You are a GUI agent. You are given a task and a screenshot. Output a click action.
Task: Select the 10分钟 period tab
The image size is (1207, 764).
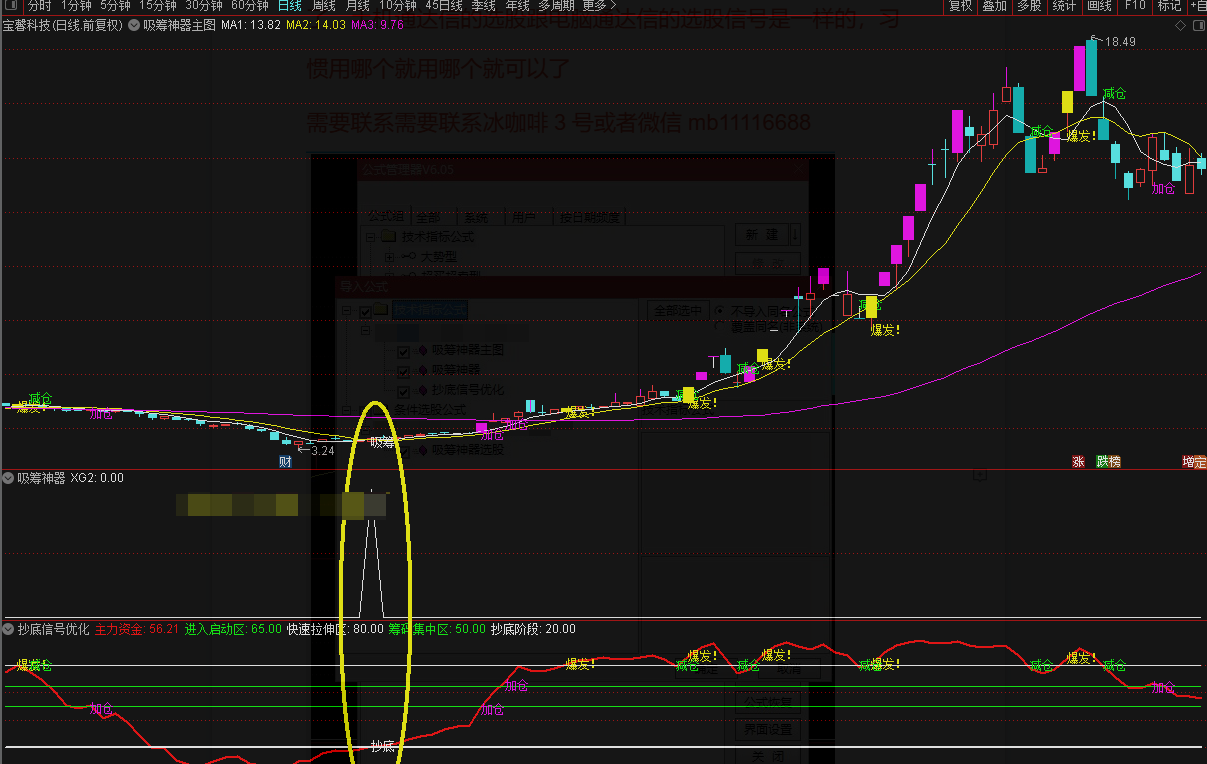[x=397, y=6]
